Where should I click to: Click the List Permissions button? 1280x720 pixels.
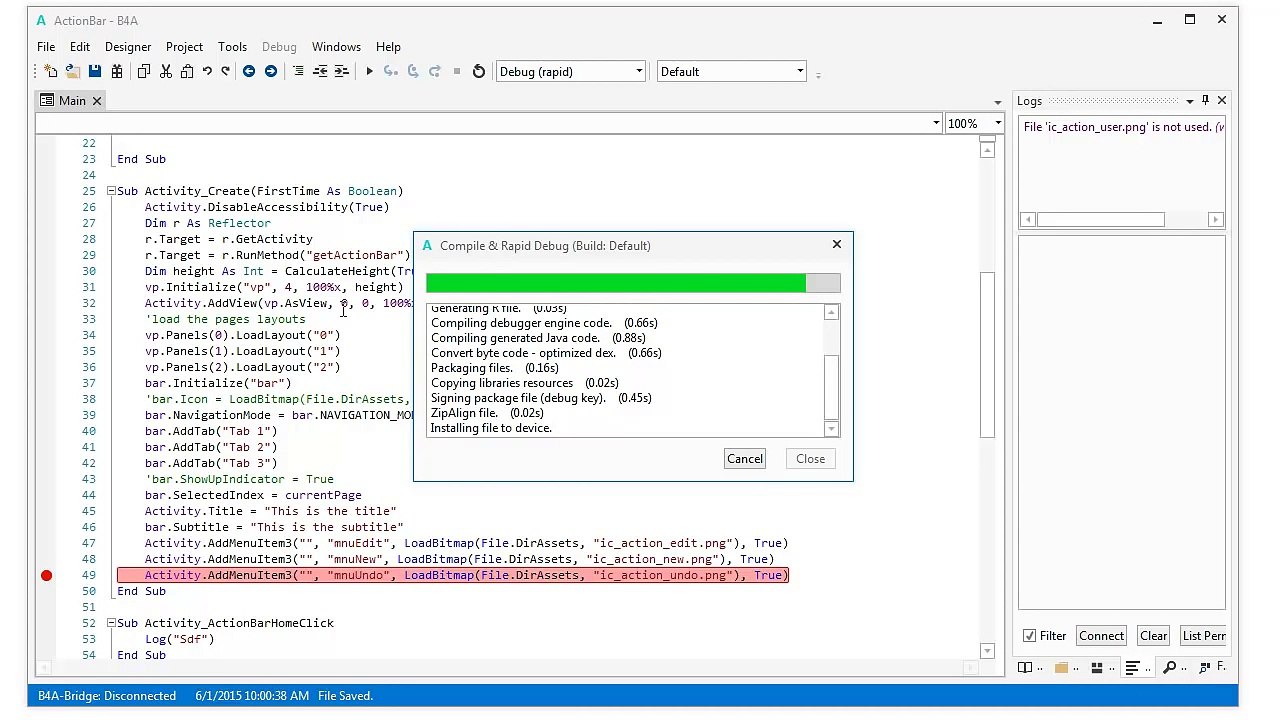[x=1203, y=636]
